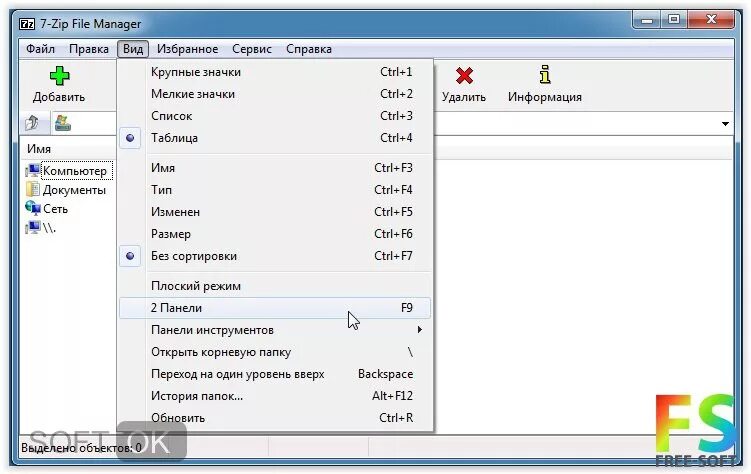Viewport: 751px width, 474px height.
Task: Sort by Изменен in menu
Action: [x=275, y=212]
